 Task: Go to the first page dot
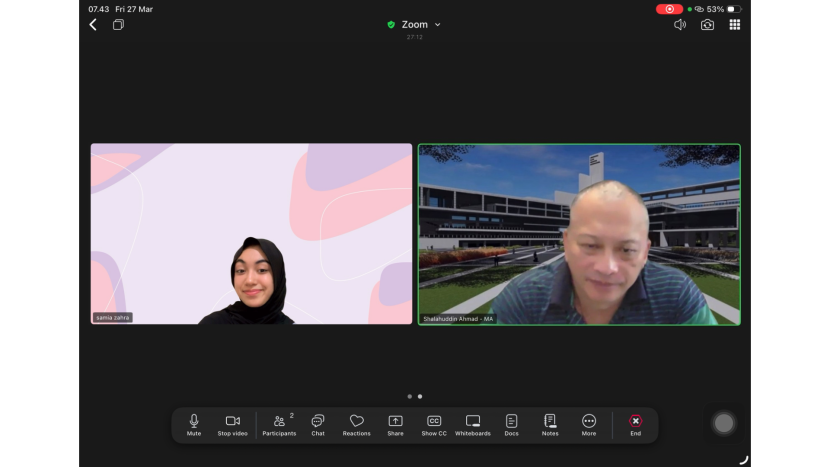pos(409,396)
